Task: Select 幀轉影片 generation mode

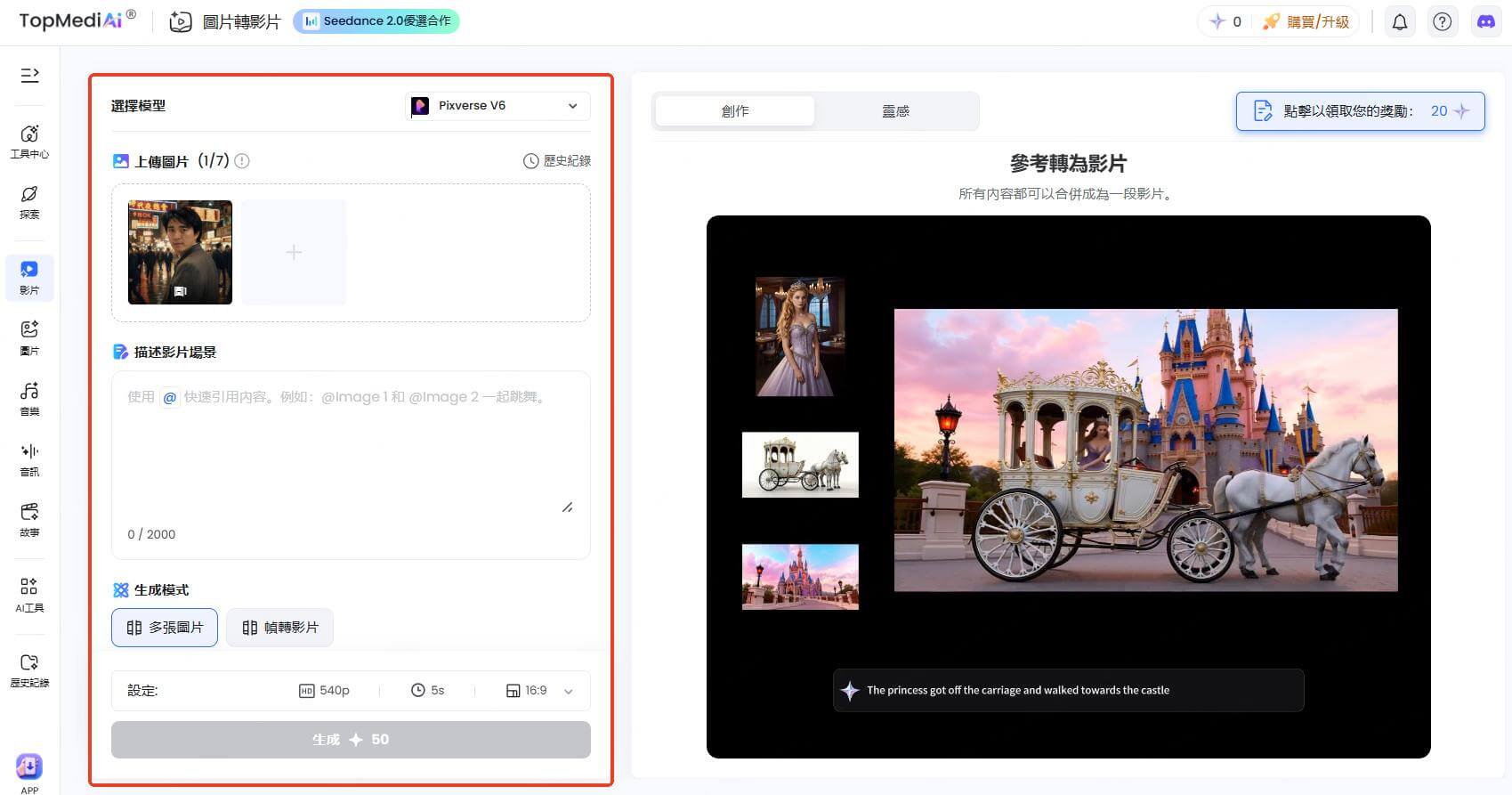Action: point(279,628)
